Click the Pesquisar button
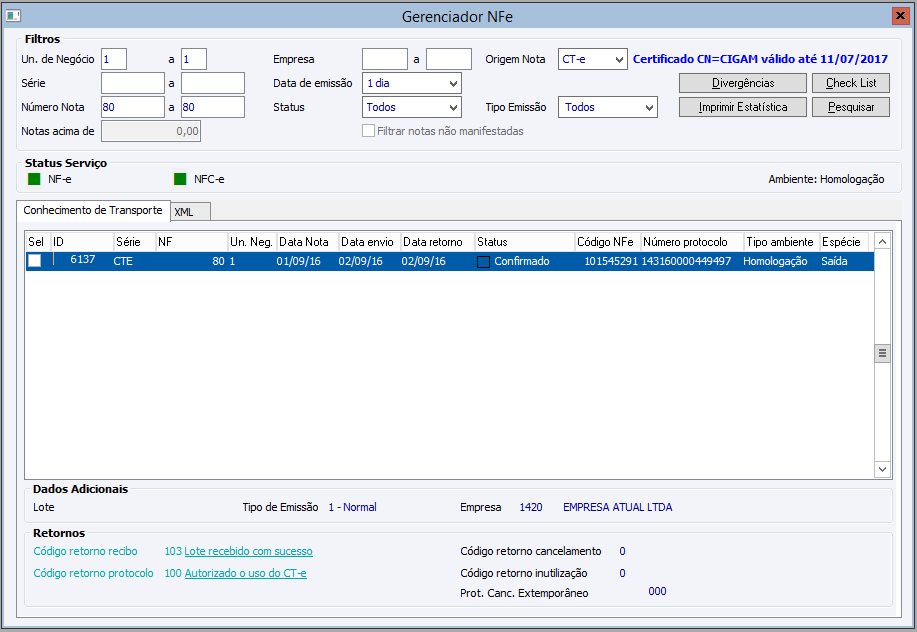The image size is (917, 632). pos(851,107)
